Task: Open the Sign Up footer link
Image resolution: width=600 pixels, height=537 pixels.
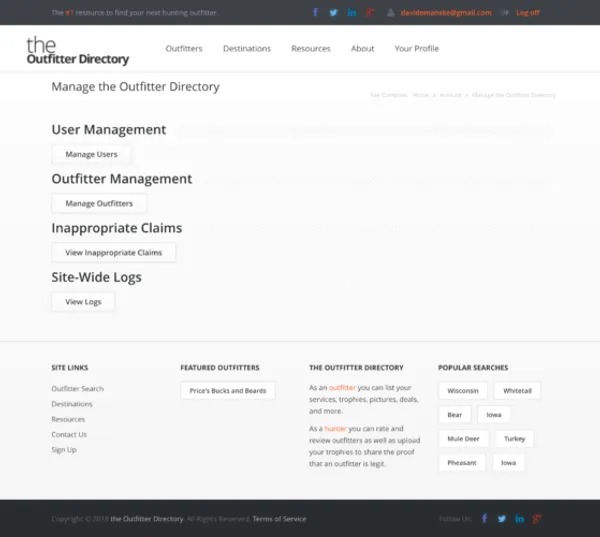Action: [x=64, y=450]
